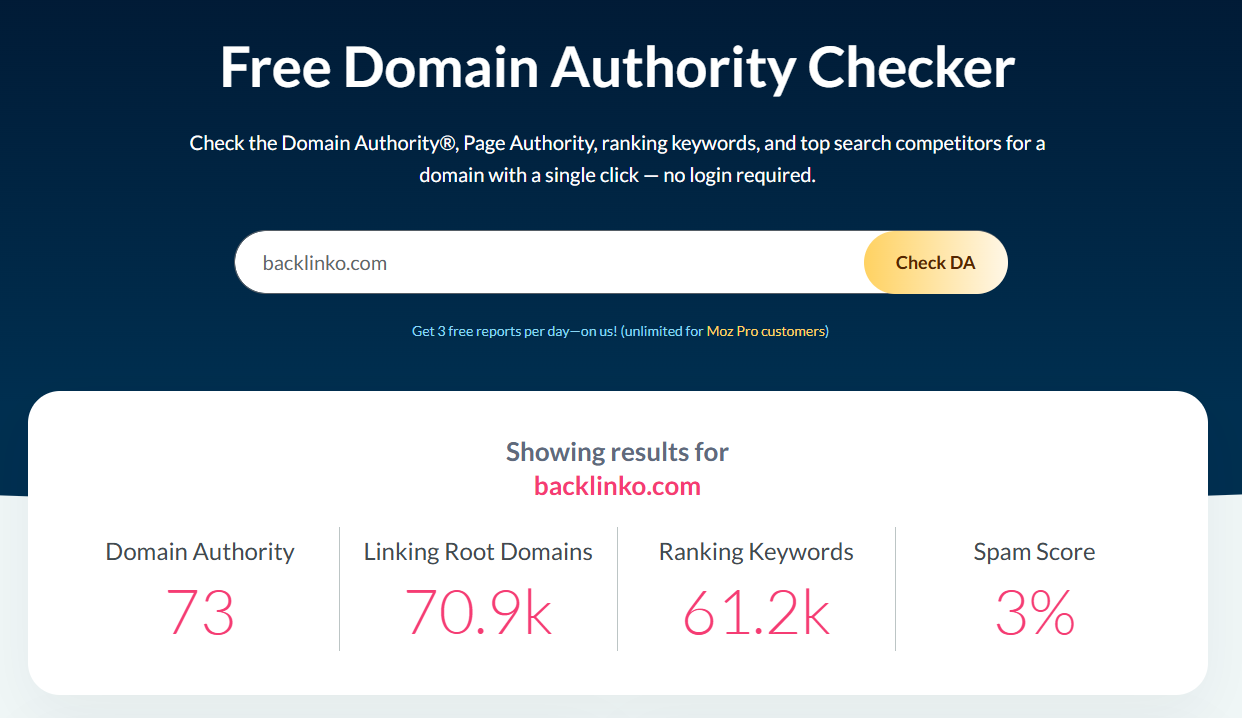
Task: Click the Linking Root Domains label
Action: (478, 552)
